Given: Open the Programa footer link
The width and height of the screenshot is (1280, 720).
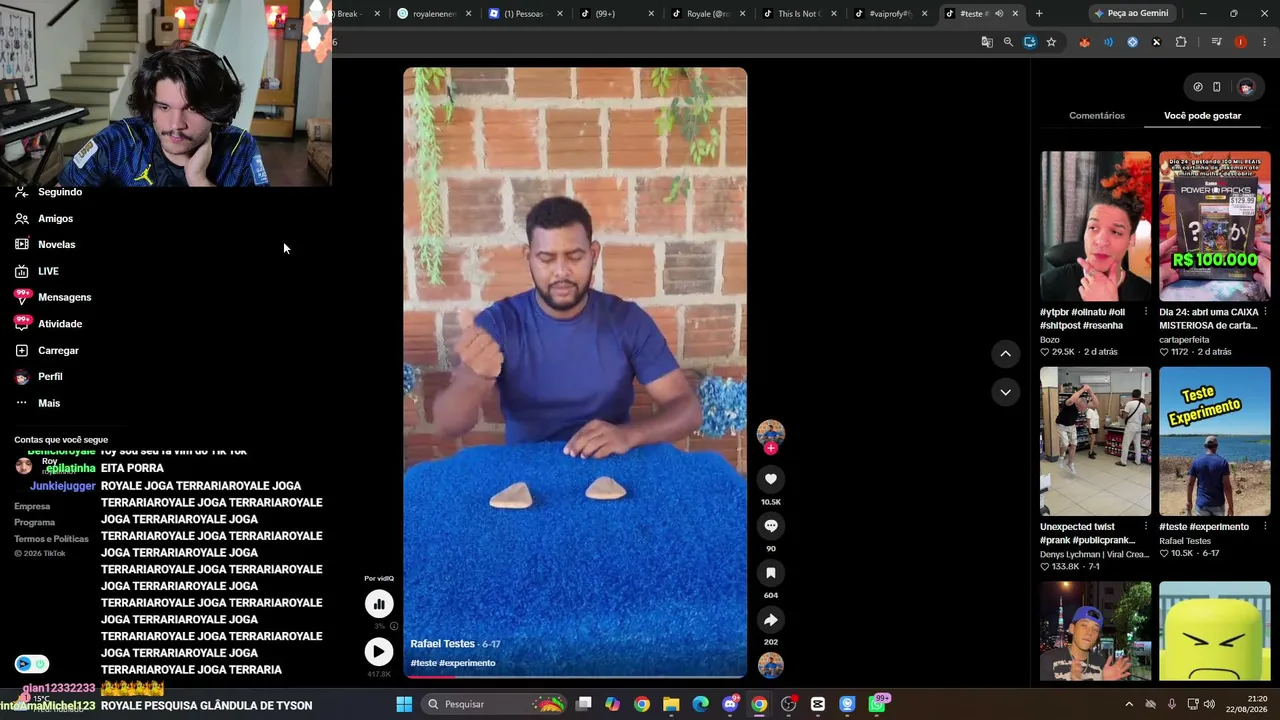Looking at the screenshot, I should point(34,523).
